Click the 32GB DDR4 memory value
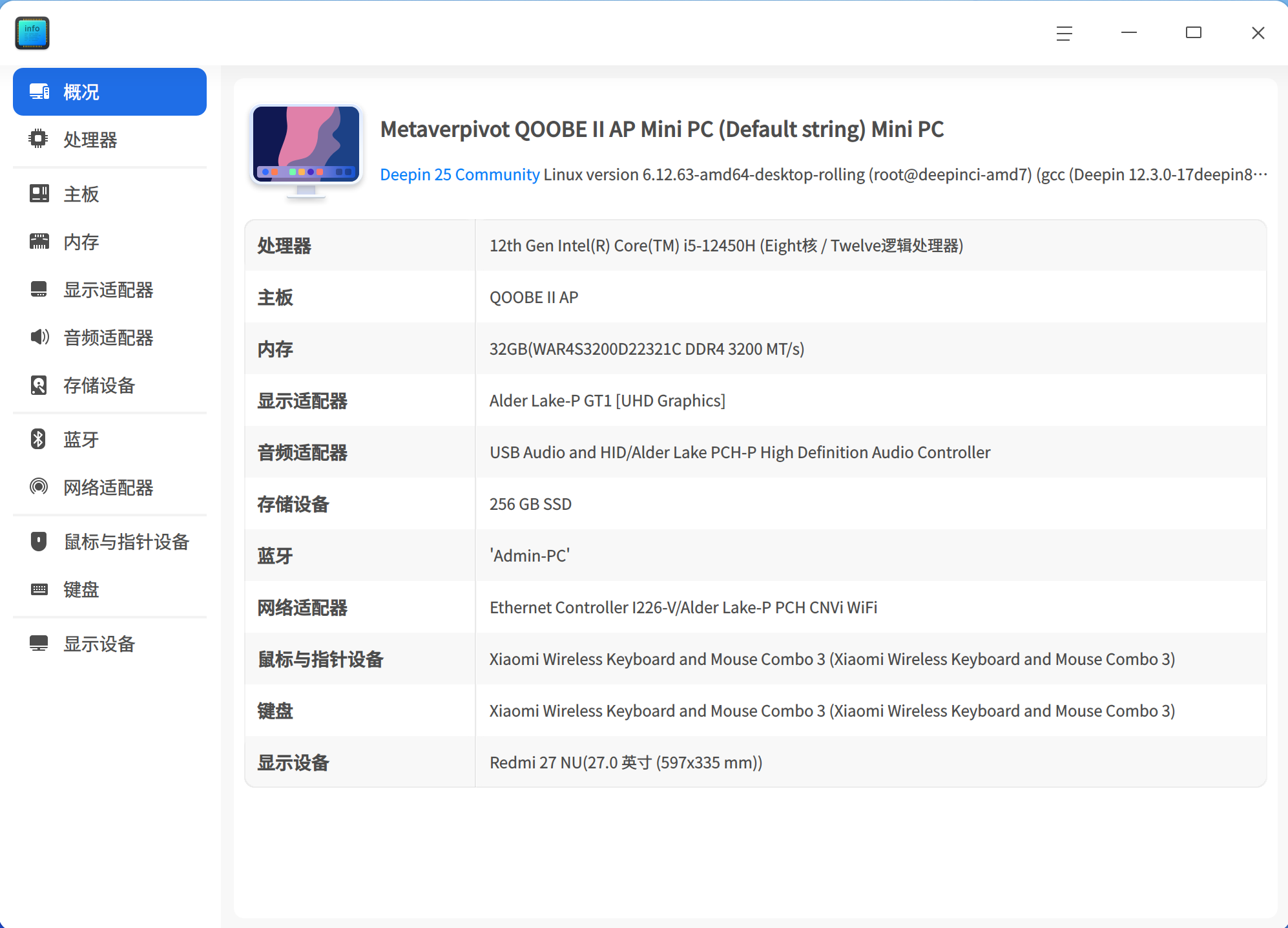 pyautogui.click(x=647, y=349)
